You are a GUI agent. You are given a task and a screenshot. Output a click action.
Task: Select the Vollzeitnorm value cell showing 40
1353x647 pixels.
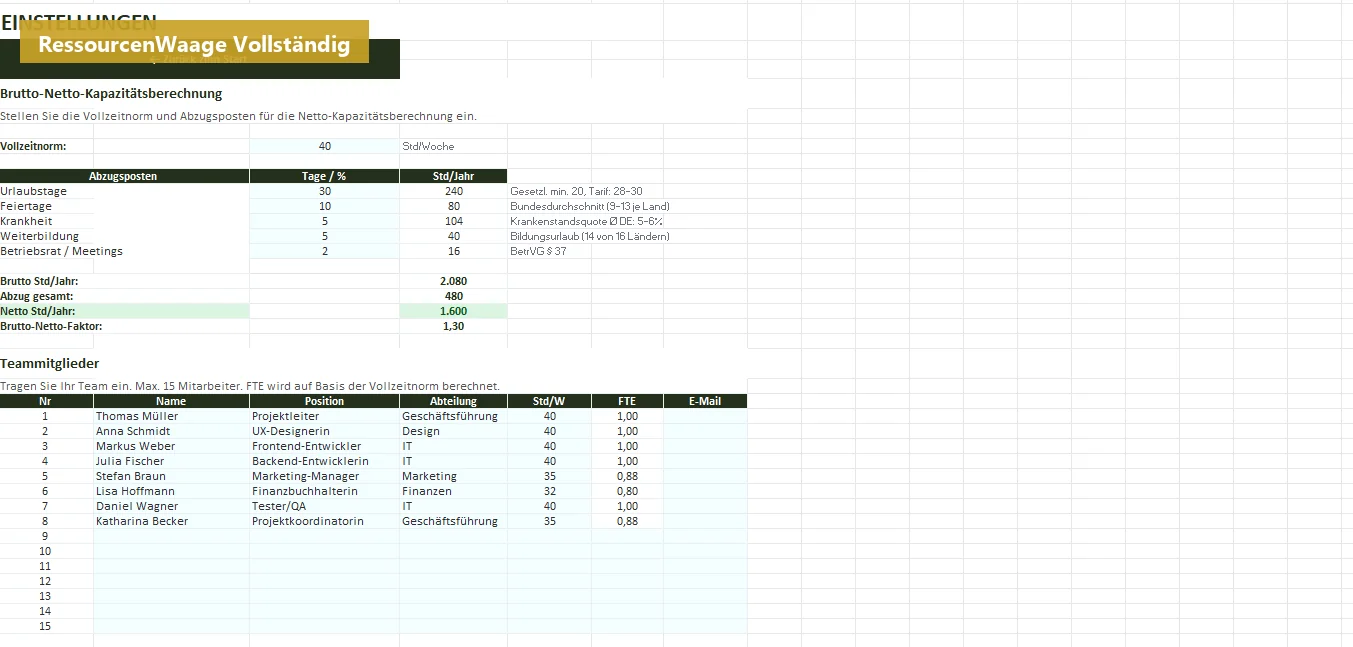(324, 146)
